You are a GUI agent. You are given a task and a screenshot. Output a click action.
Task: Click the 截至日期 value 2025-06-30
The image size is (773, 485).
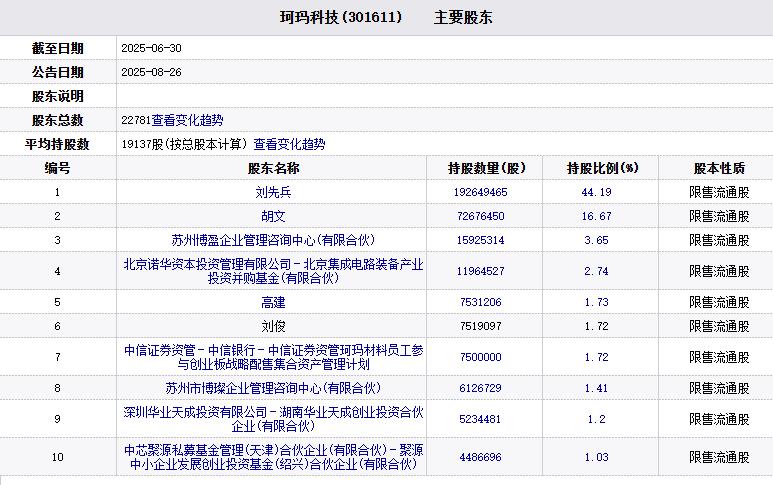pos(151,48)
